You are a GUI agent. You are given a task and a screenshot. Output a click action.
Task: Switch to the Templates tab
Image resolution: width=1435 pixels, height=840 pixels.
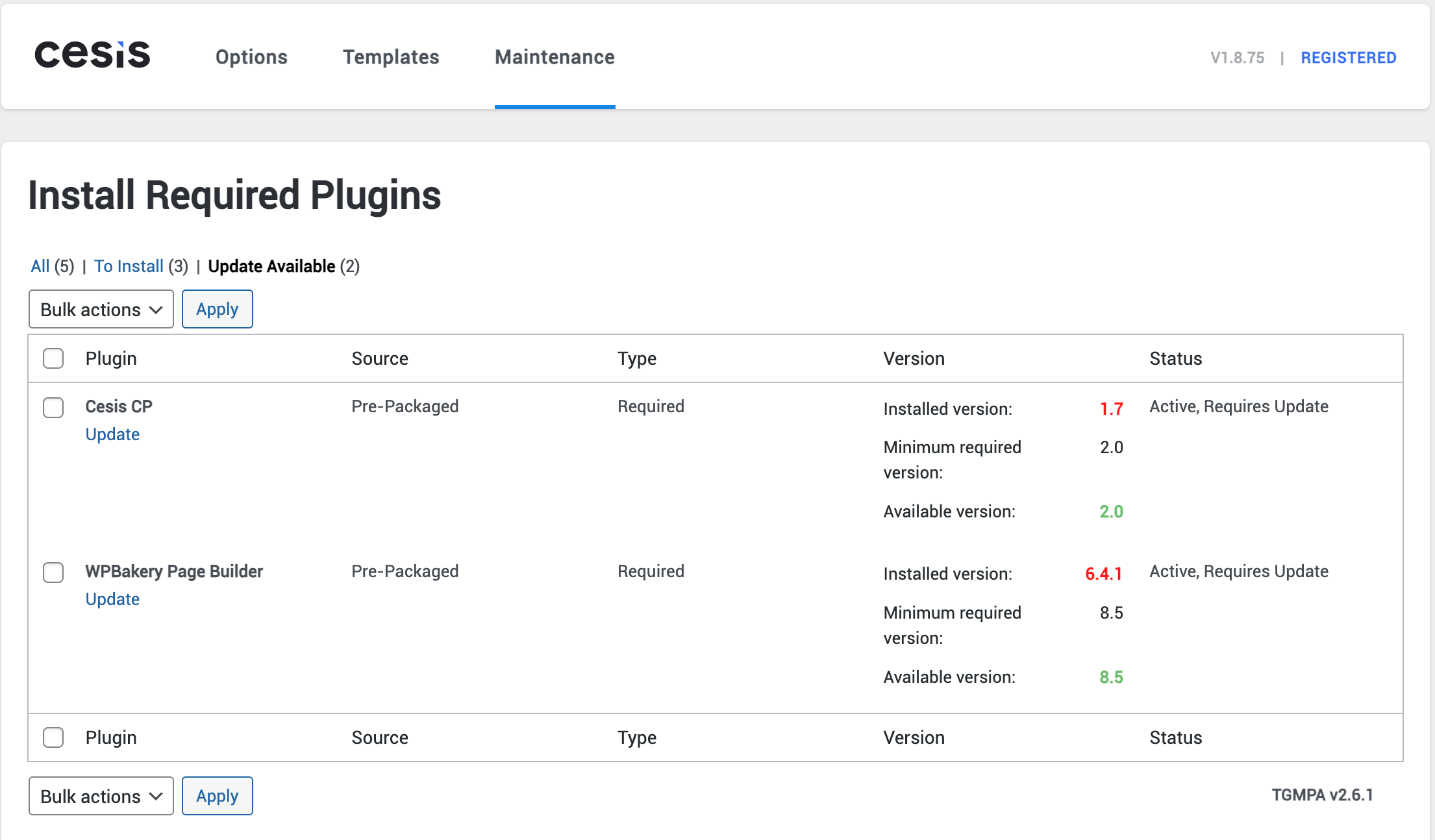tap(391, 57)
